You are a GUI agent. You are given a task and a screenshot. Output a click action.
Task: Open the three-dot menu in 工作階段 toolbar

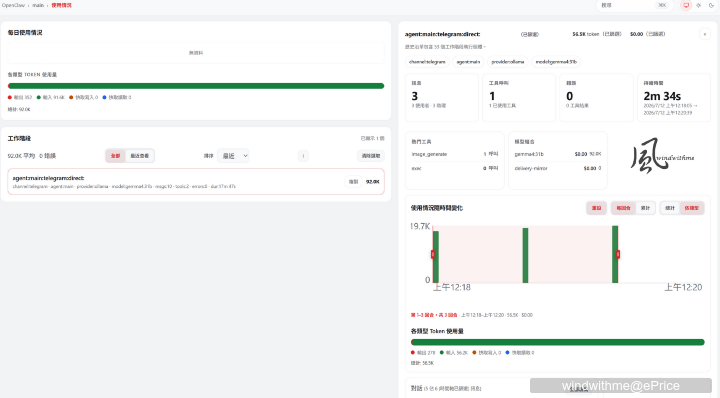click(303, 156)
